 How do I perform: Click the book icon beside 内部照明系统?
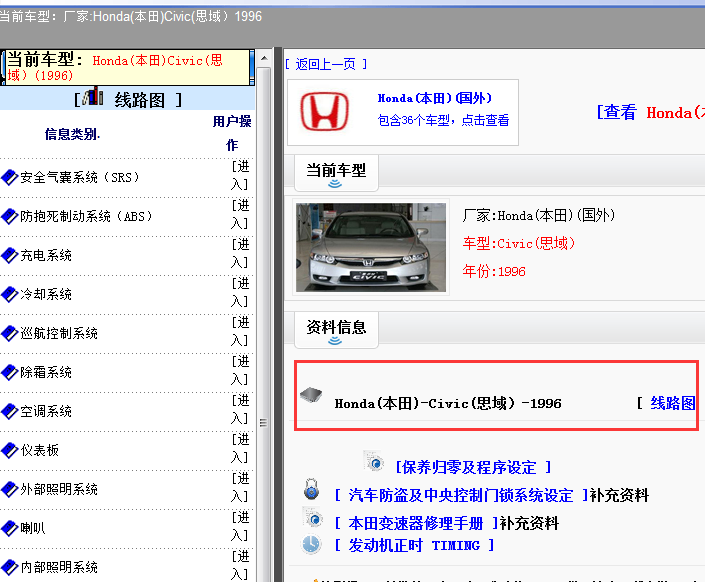click(9, 567)
